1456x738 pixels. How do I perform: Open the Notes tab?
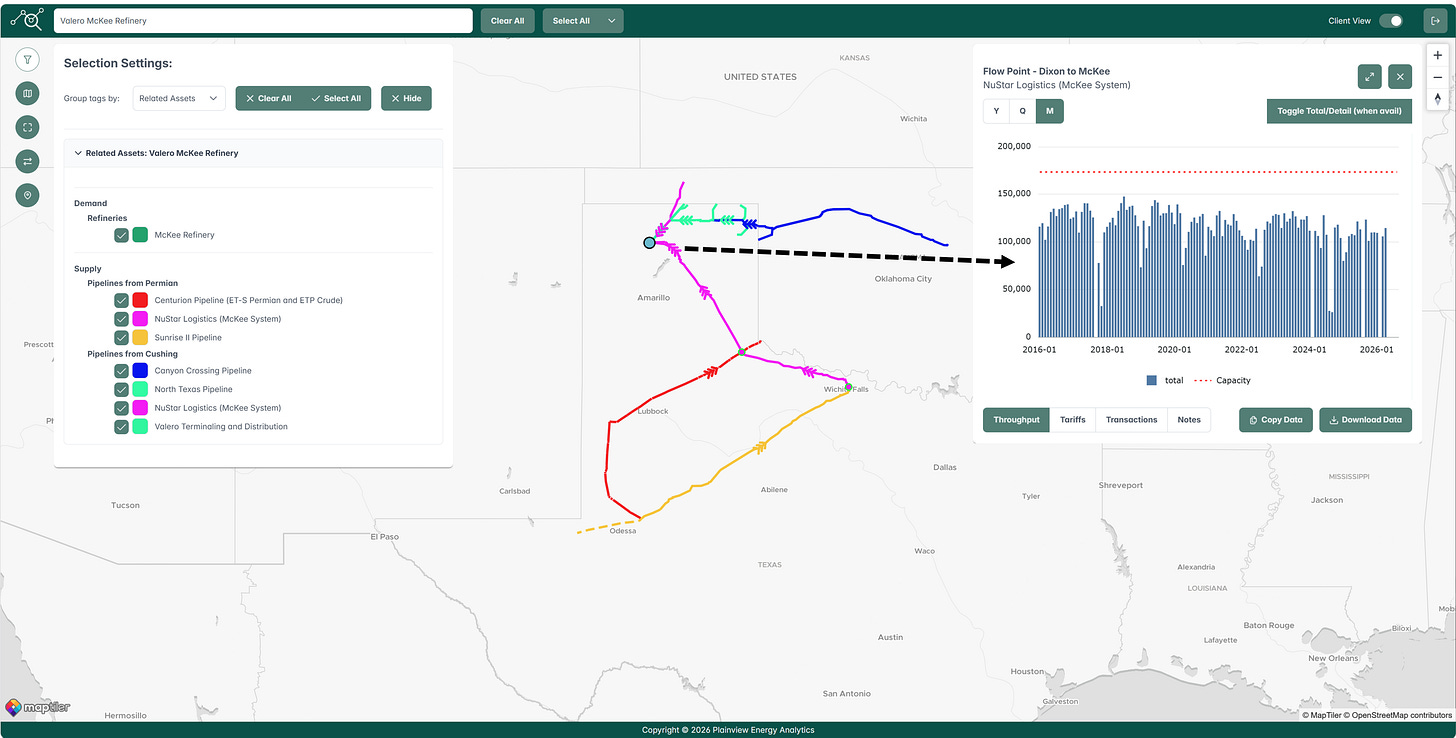pyautogui.click(x=1189, y=420)
